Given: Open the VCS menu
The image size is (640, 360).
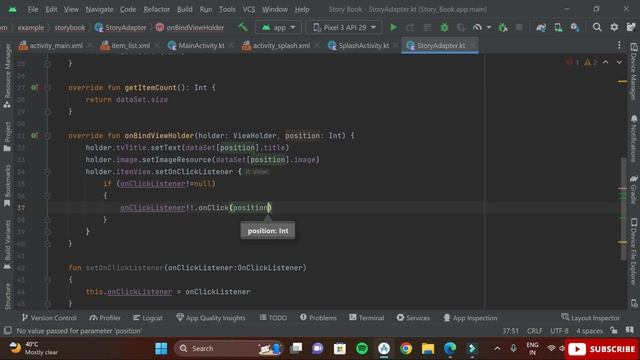Looking at the screenshot, I should pyautogui.click(x=249, y=9).
